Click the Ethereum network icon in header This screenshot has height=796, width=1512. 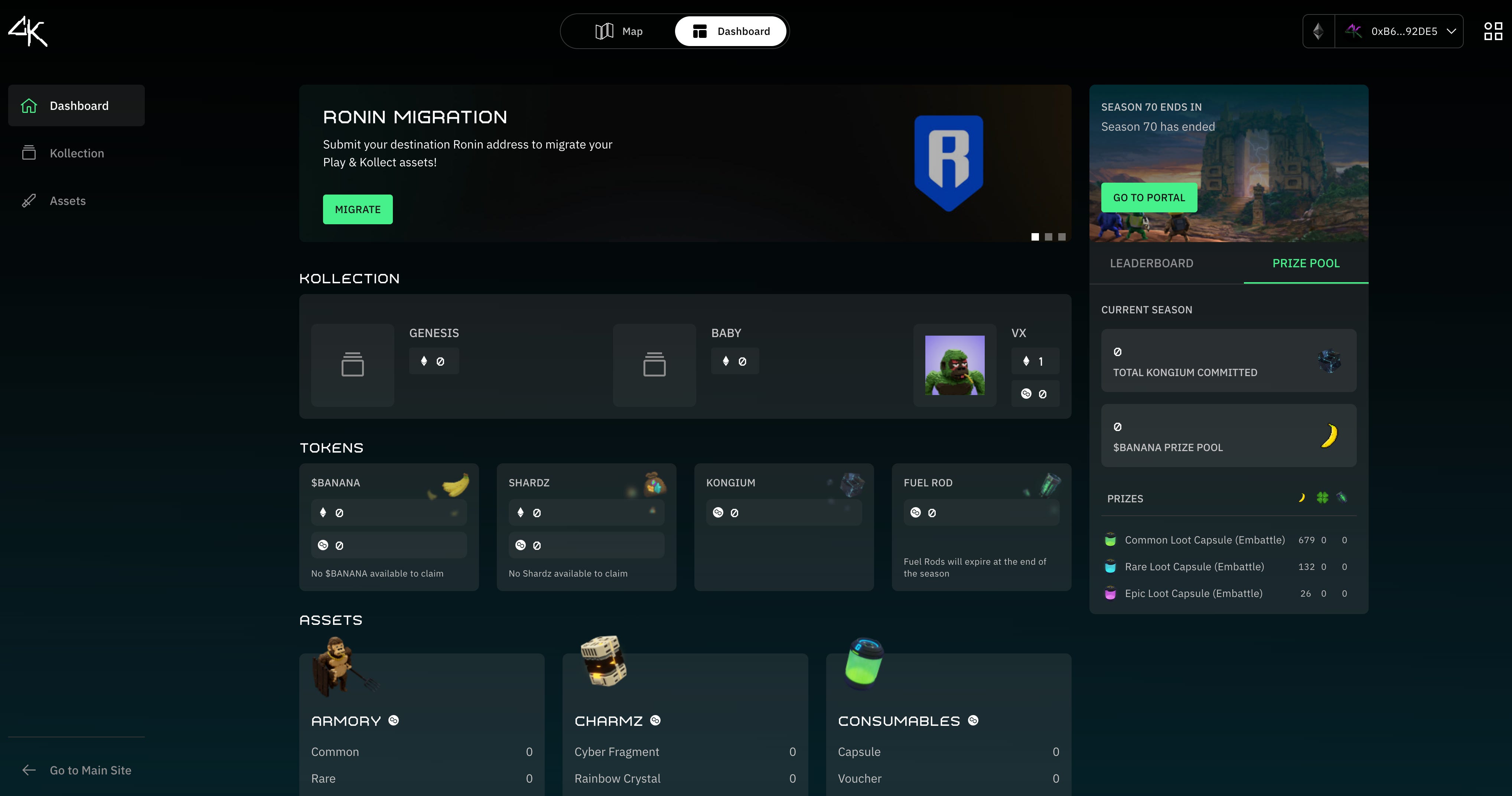tap(1318, 31)
